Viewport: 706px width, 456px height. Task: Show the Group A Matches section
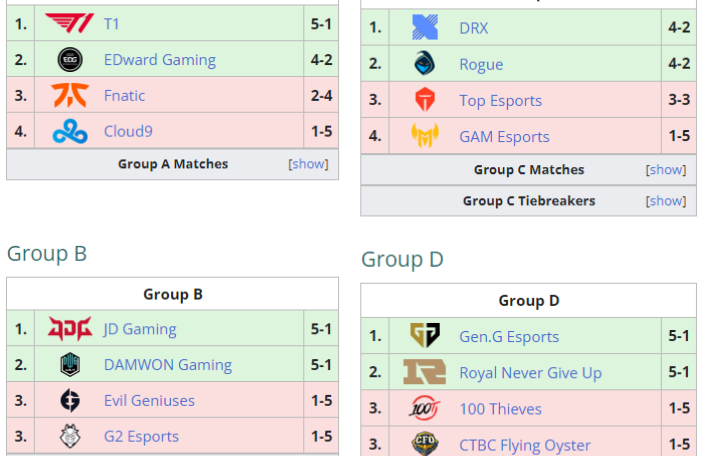click(x=308, y=164)
